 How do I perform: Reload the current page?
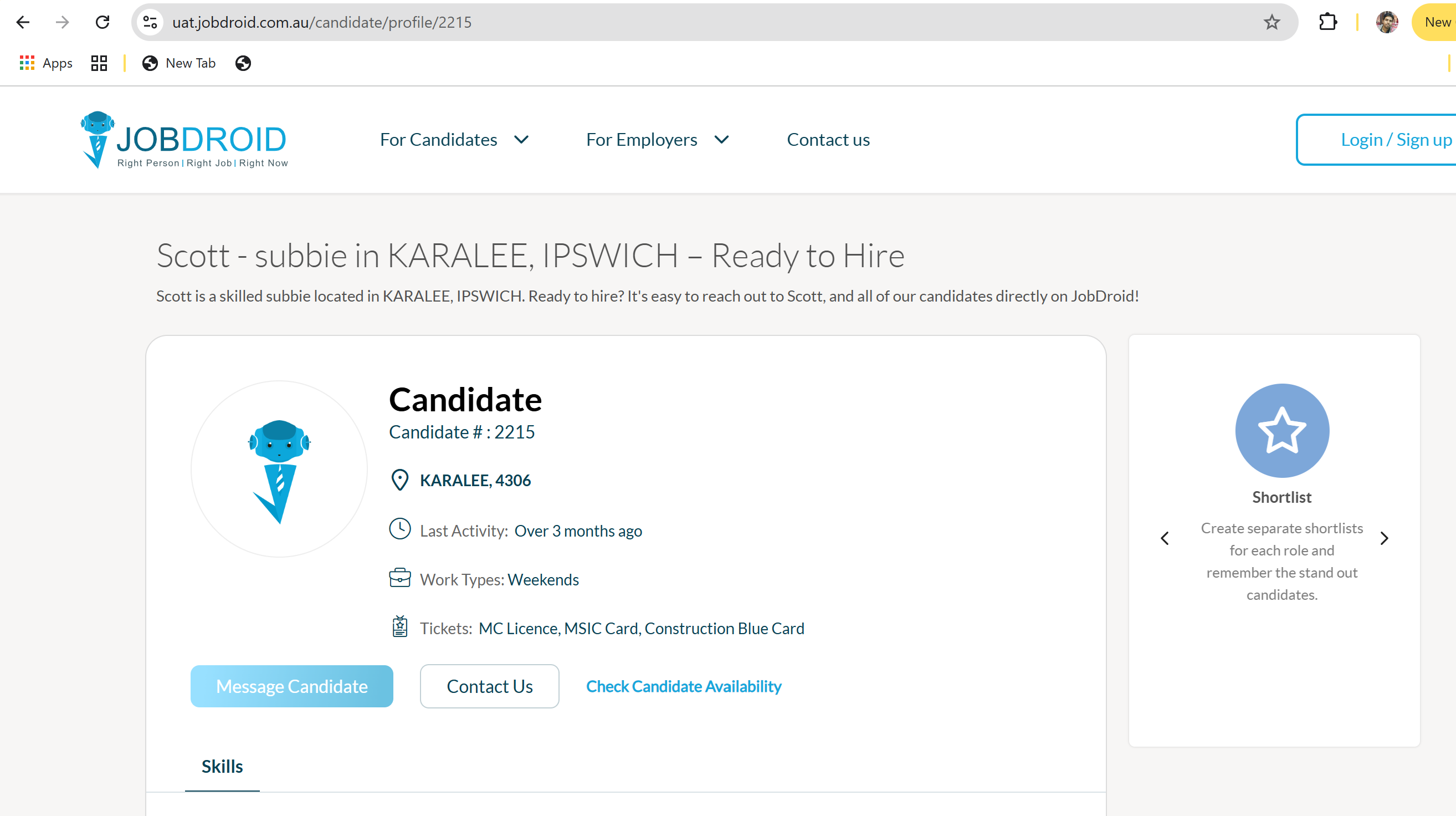point(102,22)
